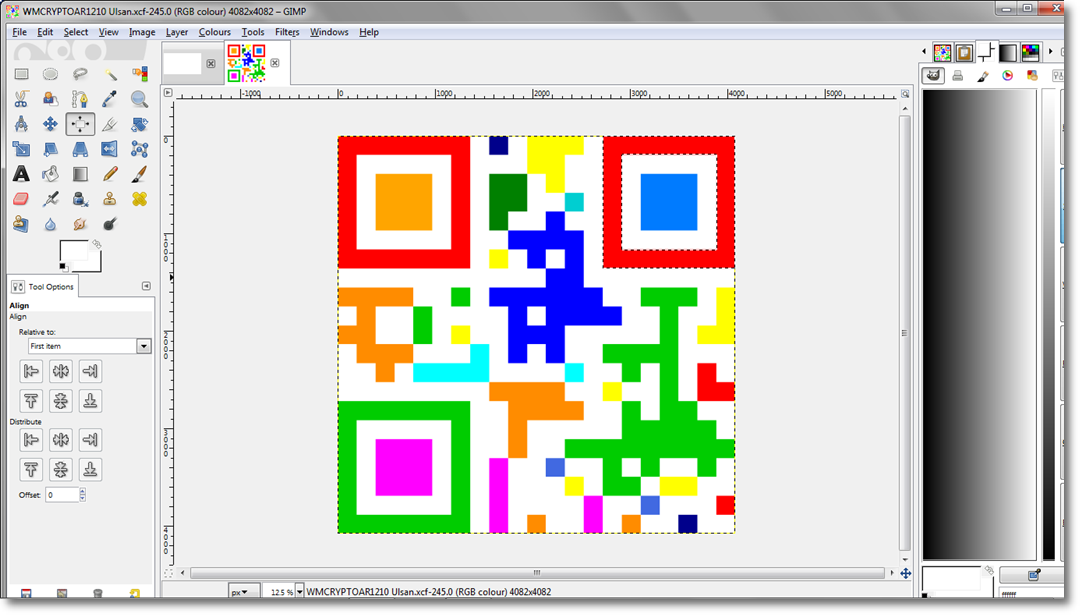Align left edge of target
Image resolution: width=1080 pixels, height=615 pixels.
tap(31, 371)
